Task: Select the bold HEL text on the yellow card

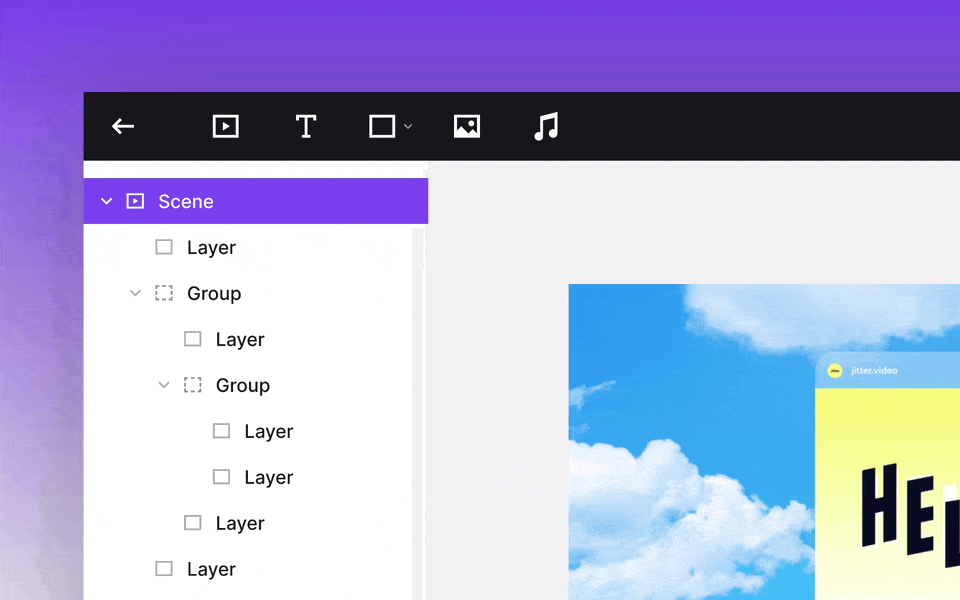Action: click(910, 514)
